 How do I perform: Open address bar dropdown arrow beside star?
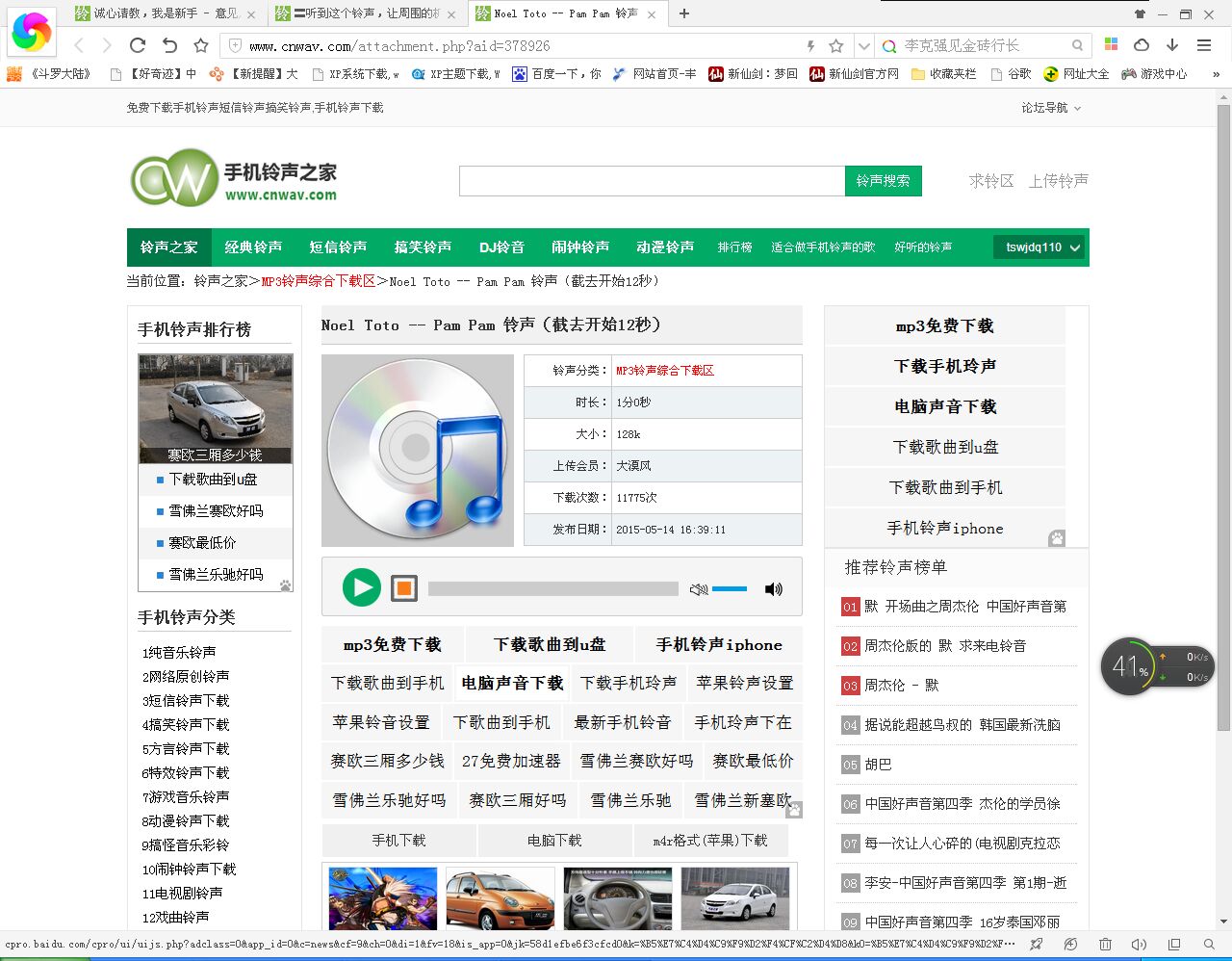click(x=863, y=45)
